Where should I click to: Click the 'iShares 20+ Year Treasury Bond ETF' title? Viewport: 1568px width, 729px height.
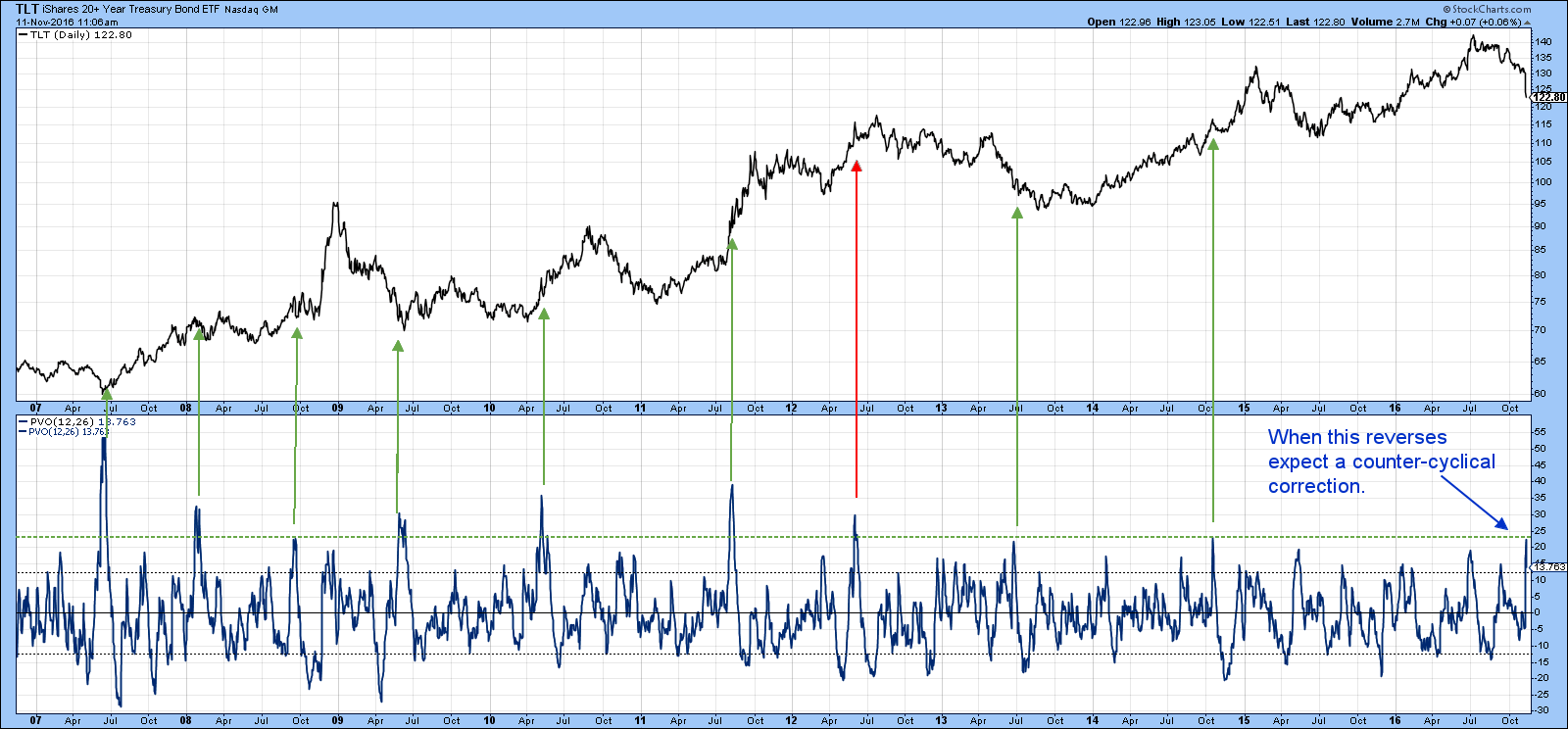coord(131,10)
